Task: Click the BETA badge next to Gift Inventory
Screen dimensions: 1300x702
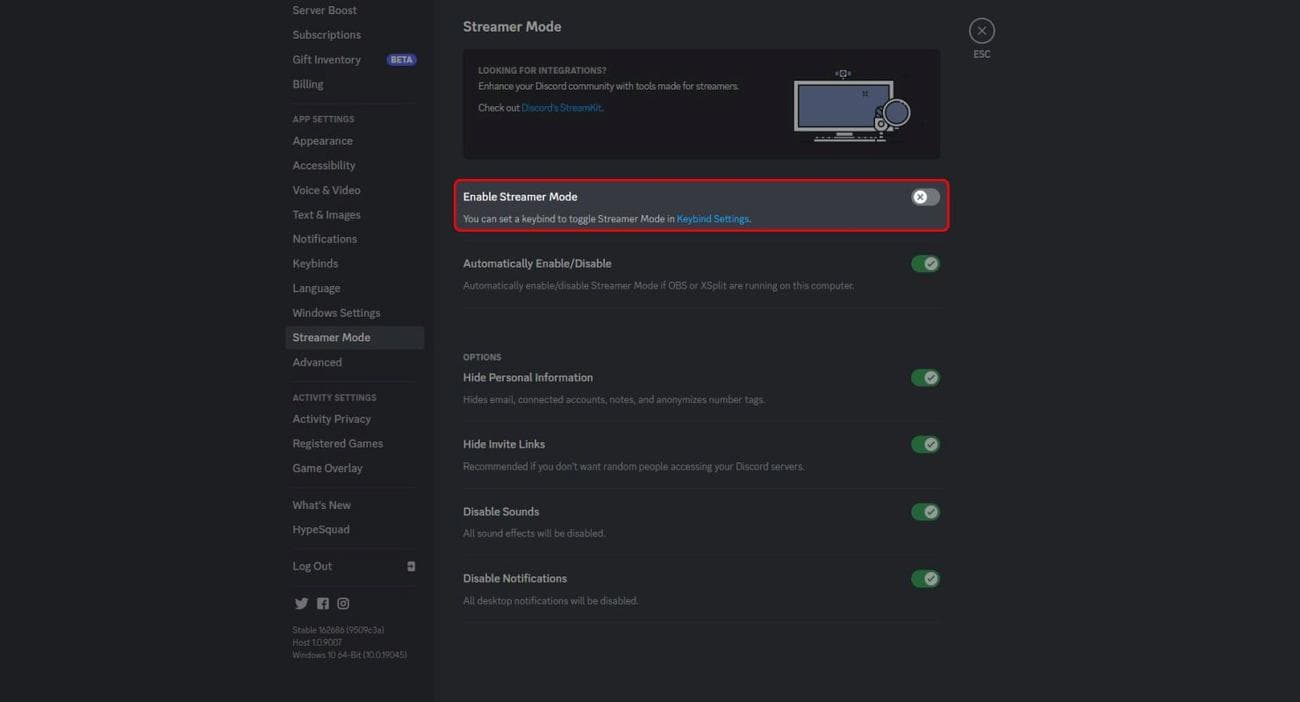Action: point(400,59)
